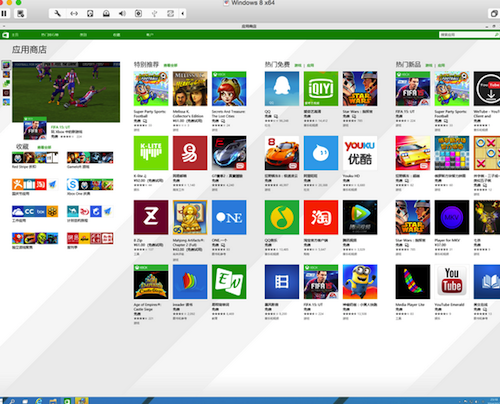Open the 帐户 account tab
Image resolution: width=500 pixels, height=404 pixels.
coord(150,35)
